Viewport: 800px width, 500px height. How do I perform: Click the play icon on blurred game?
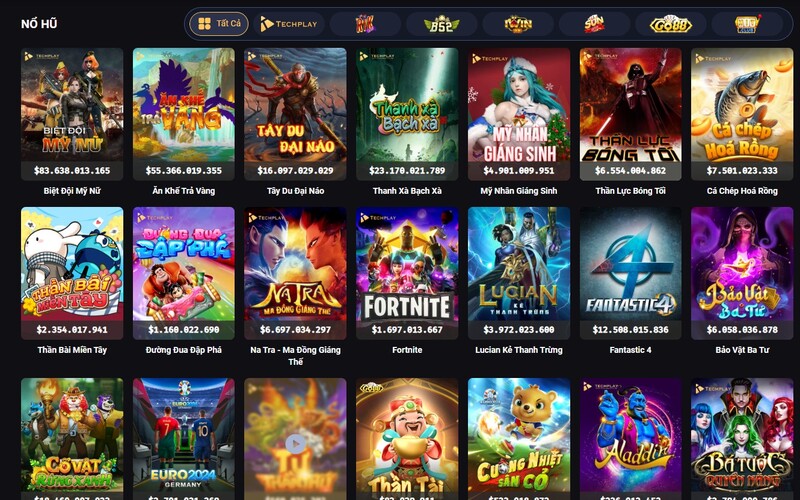295,444
